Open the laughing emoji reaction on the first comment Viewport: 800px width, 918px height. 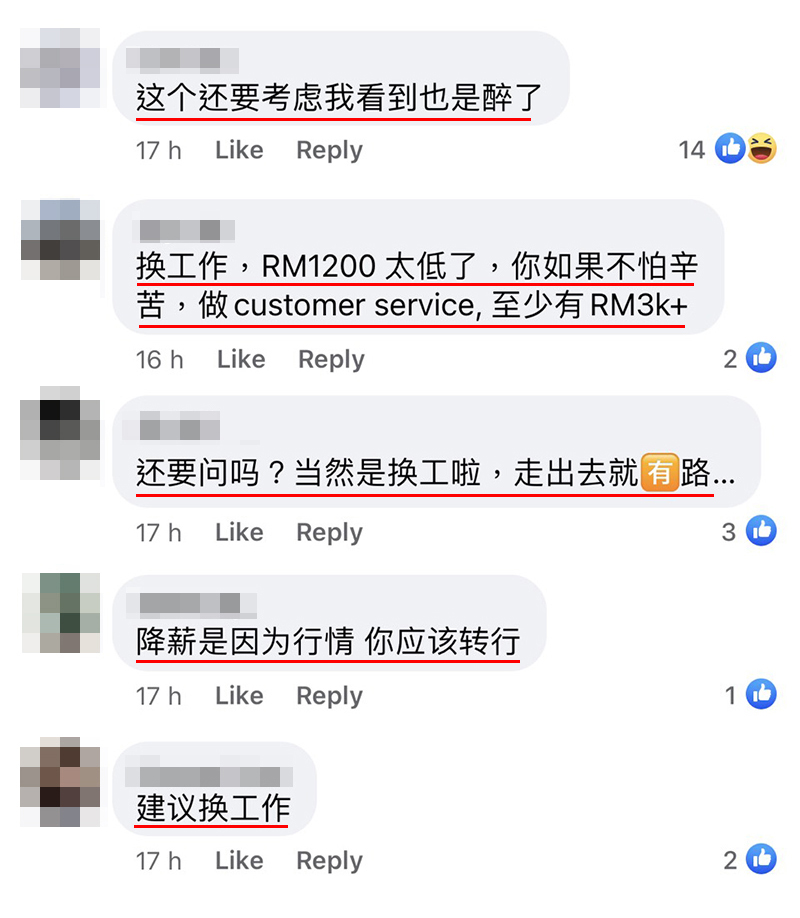(x=762, y=148)
